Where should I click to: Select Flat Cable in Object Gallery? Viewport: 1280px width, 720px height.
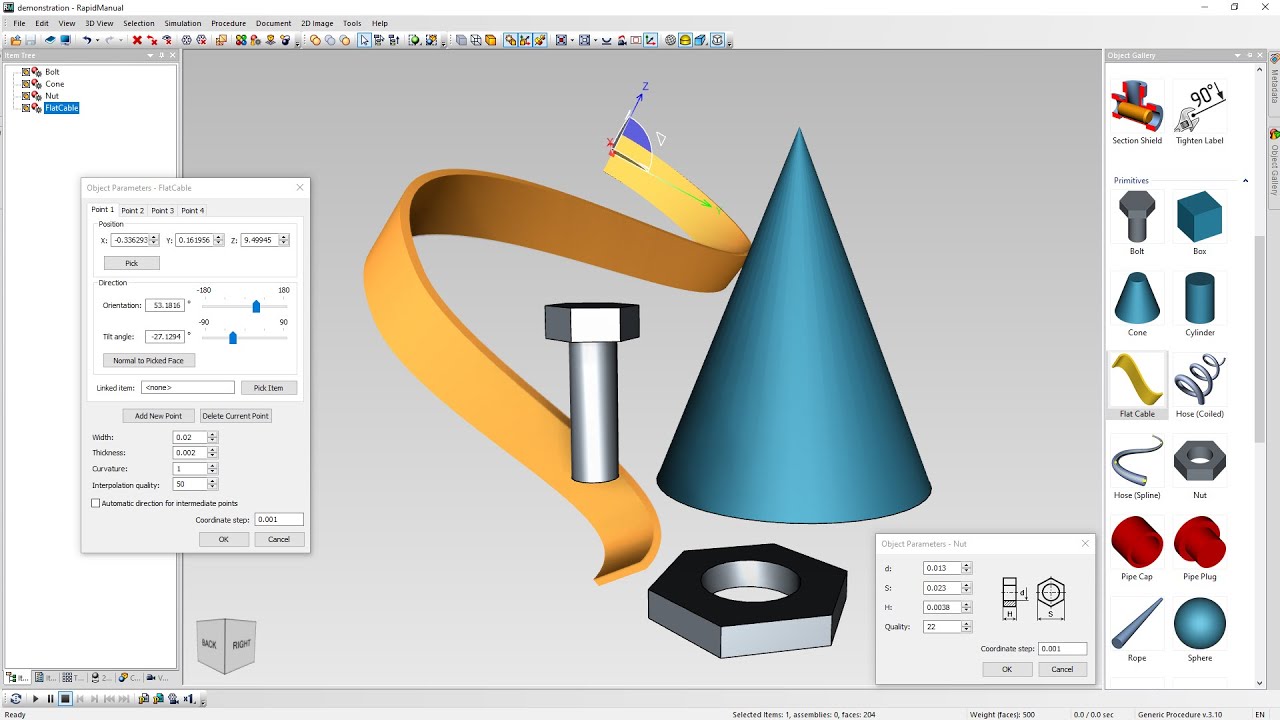point(1137,385)
